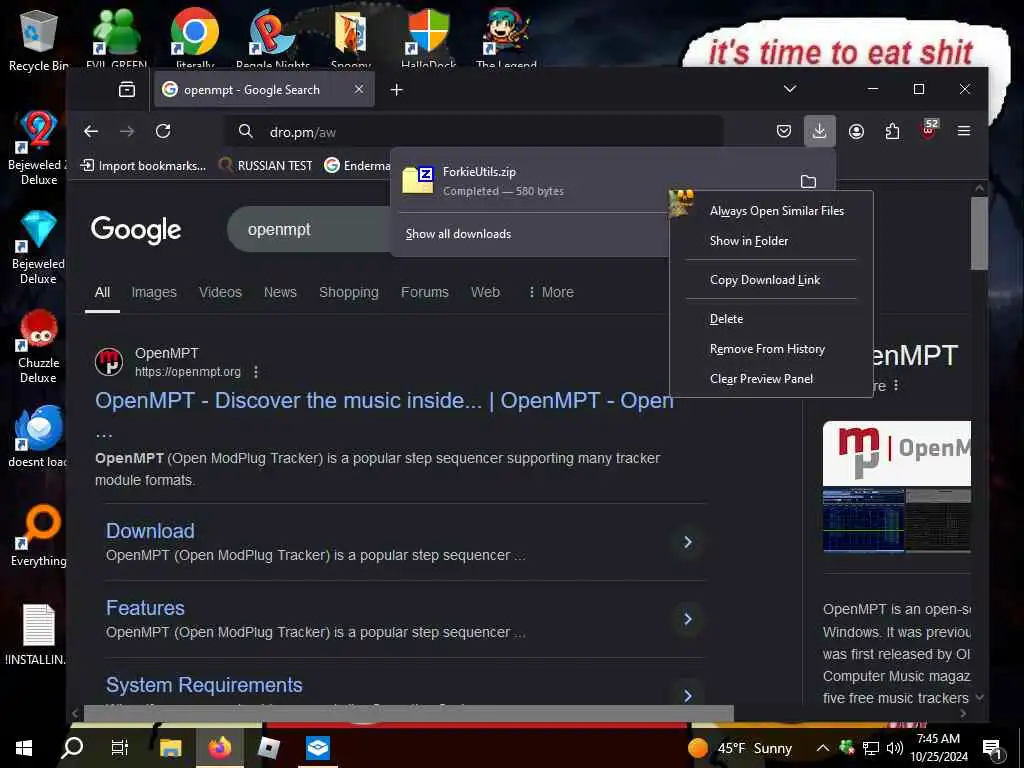
Task: Choose Delete from the download context menu
Action: tap(771, 319)
